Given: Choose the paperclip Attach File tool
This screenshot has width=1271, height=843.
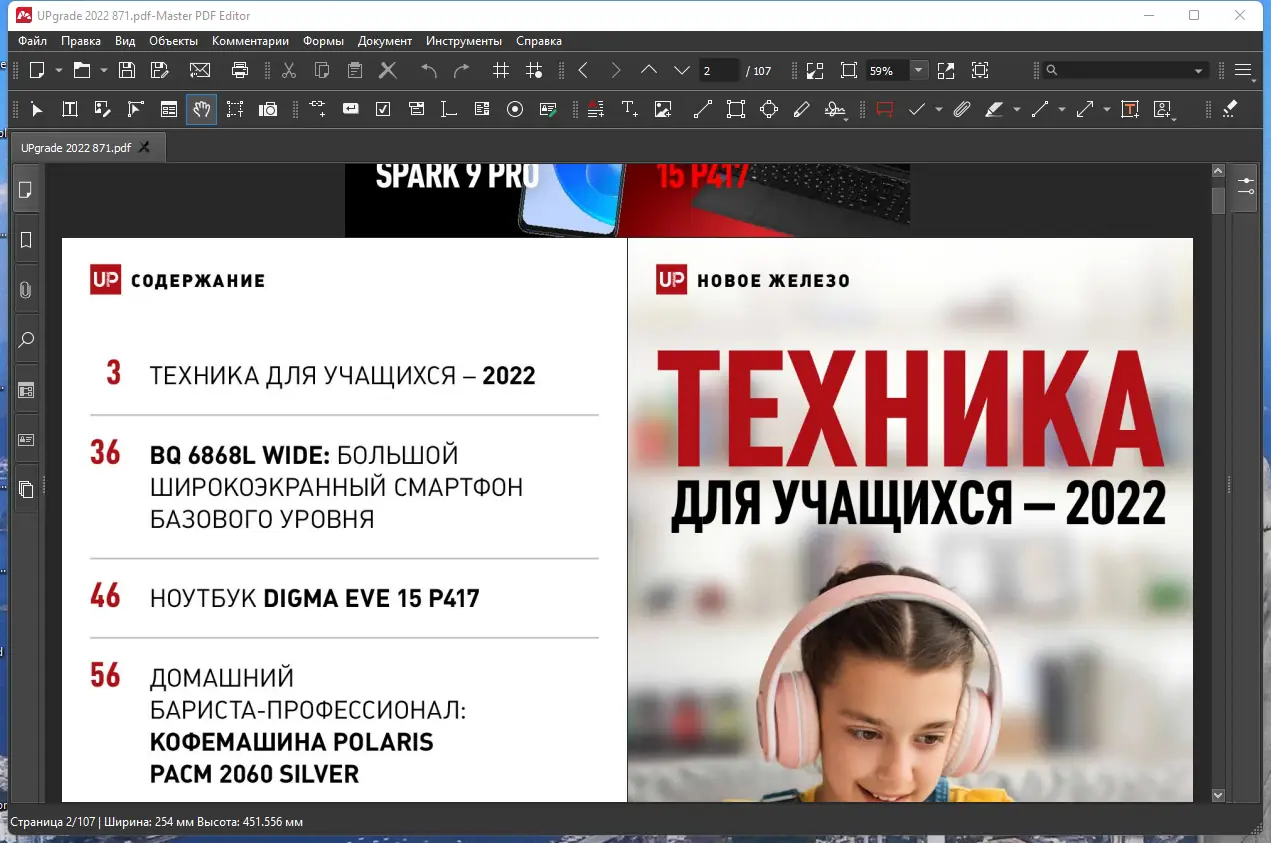Looking at the screenshot, I should tap(961, 110).
